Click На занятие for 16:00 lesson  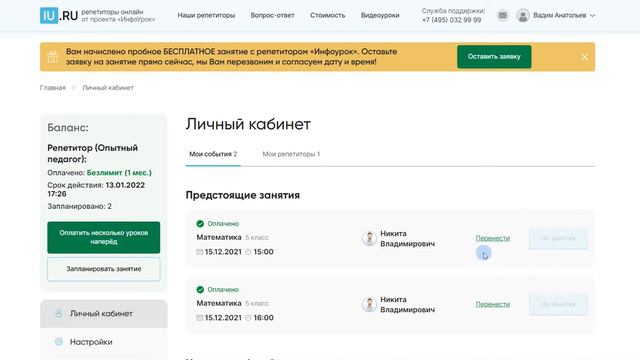tap(558, 304)
